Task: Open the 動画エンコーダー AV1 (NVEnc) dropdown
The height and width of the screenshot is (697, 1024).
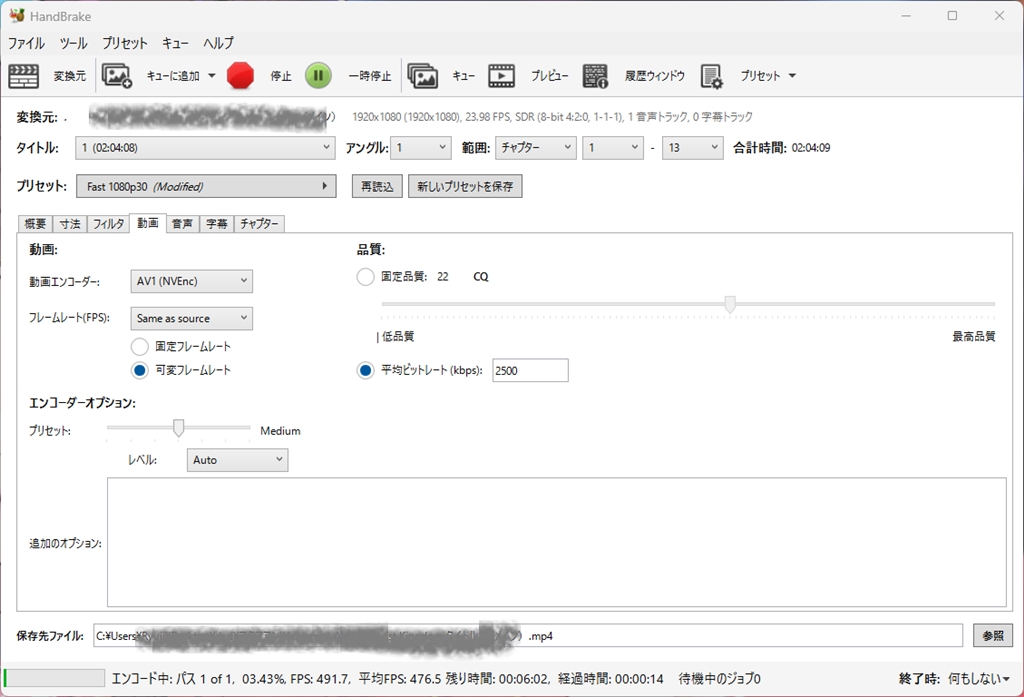Action: coord(191,281)
